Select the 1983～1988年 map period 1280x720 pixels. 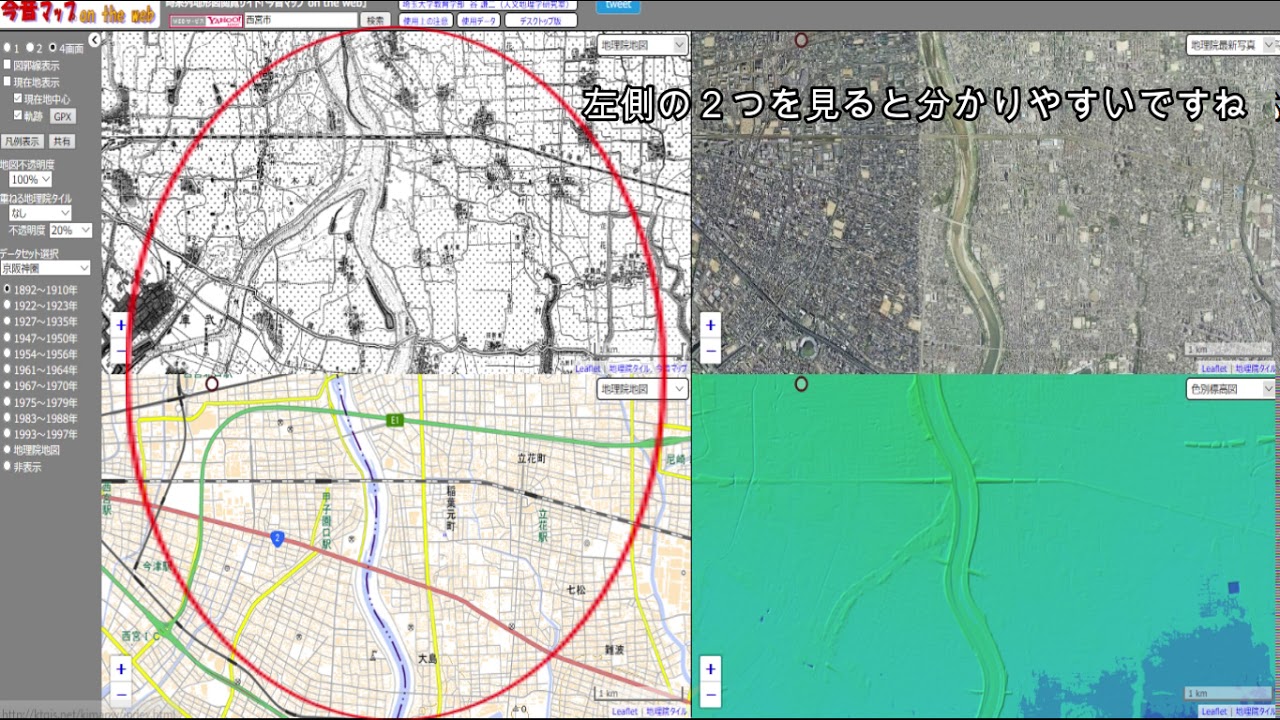click(x=8, y=418)
